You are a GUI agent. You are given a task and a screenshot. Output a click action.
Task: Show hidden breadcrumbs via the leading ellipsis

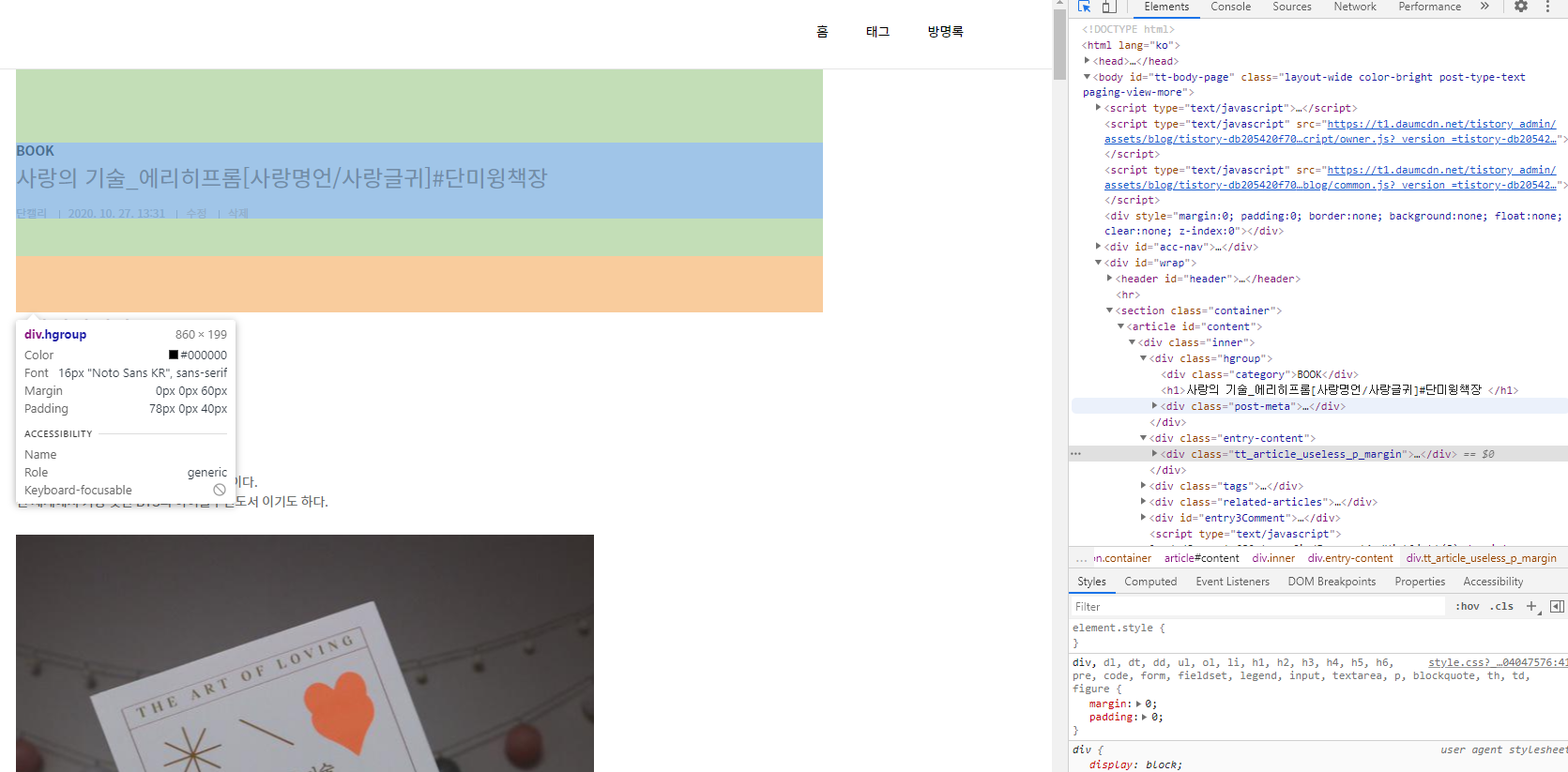1081,558
